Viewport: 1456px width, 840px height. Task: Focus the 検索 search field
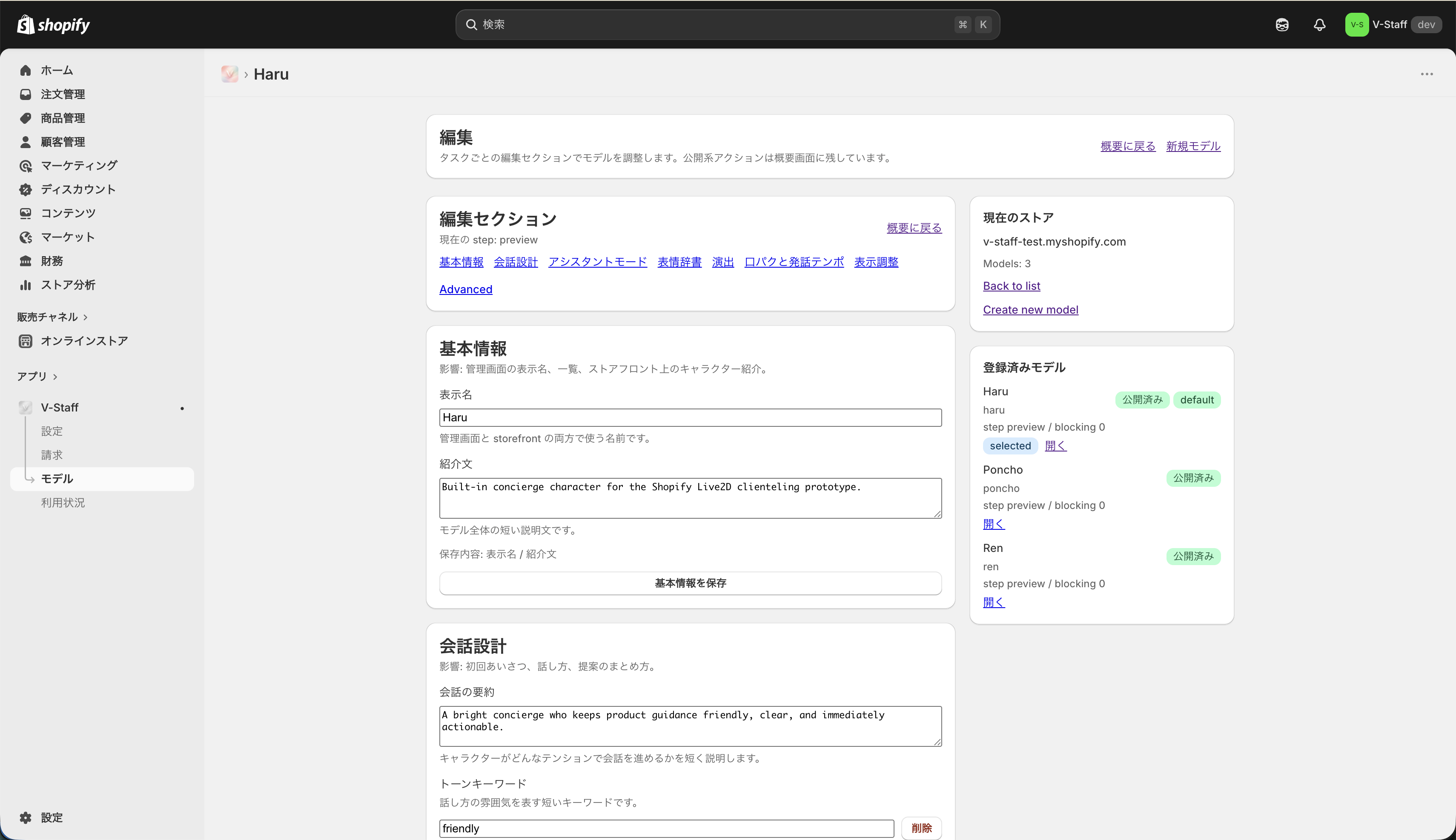(x=727, y=25)
